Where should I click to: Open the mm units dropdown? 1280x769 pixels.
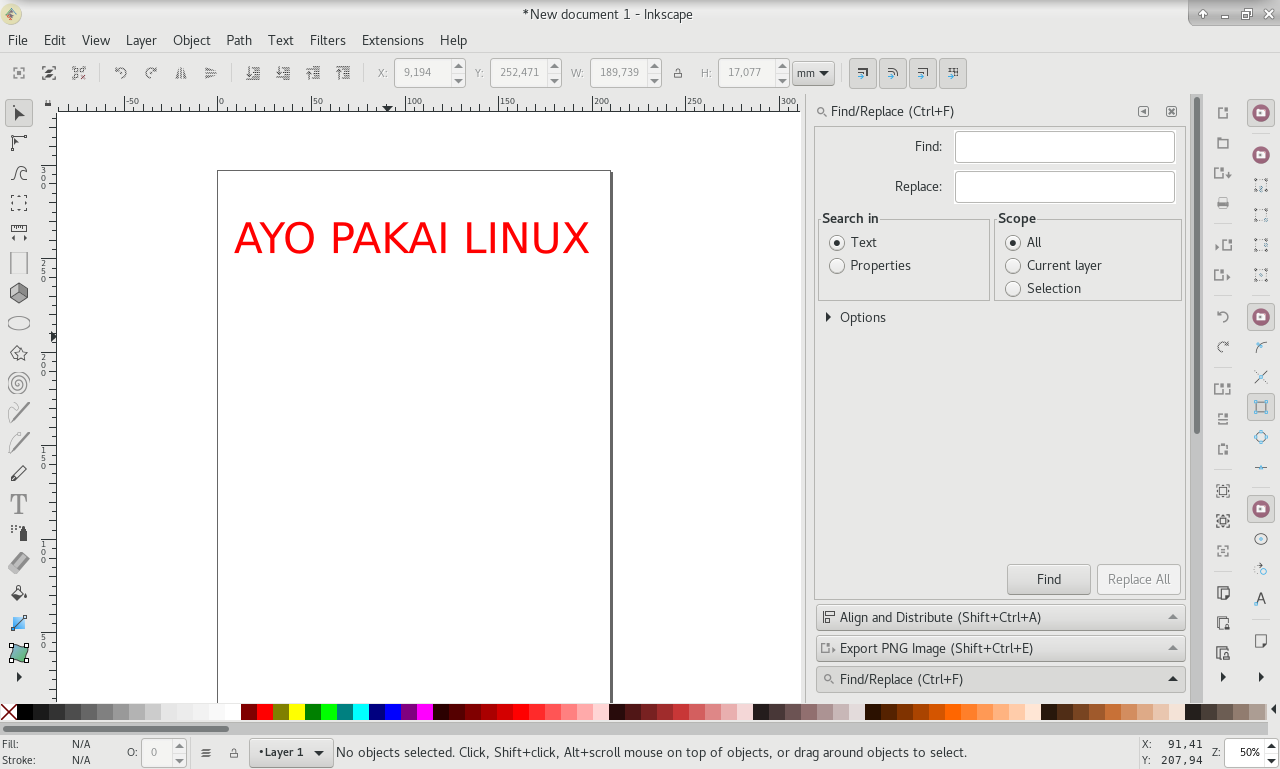tap(813, 72)
